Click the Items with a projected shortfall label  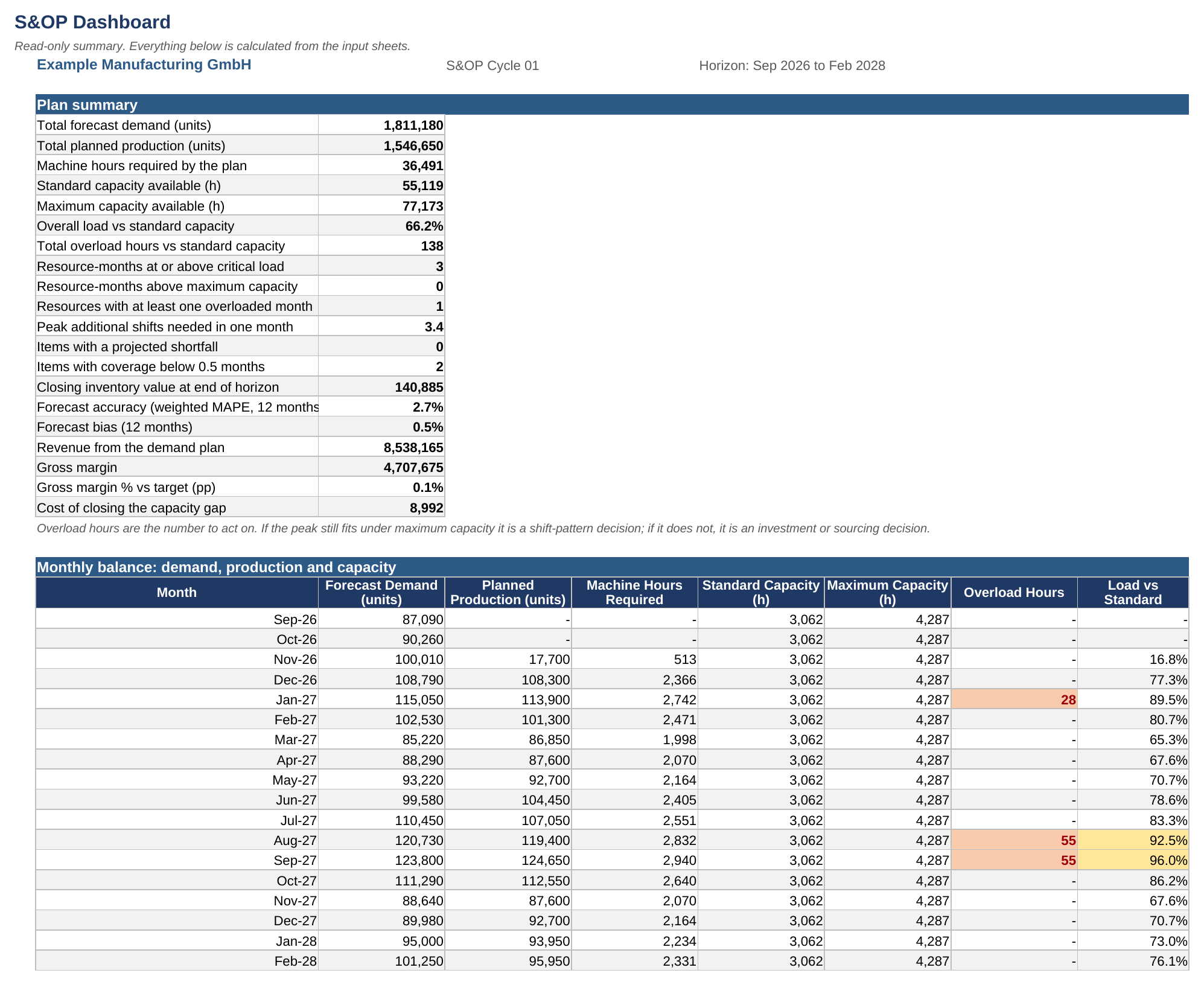point(177,346)
